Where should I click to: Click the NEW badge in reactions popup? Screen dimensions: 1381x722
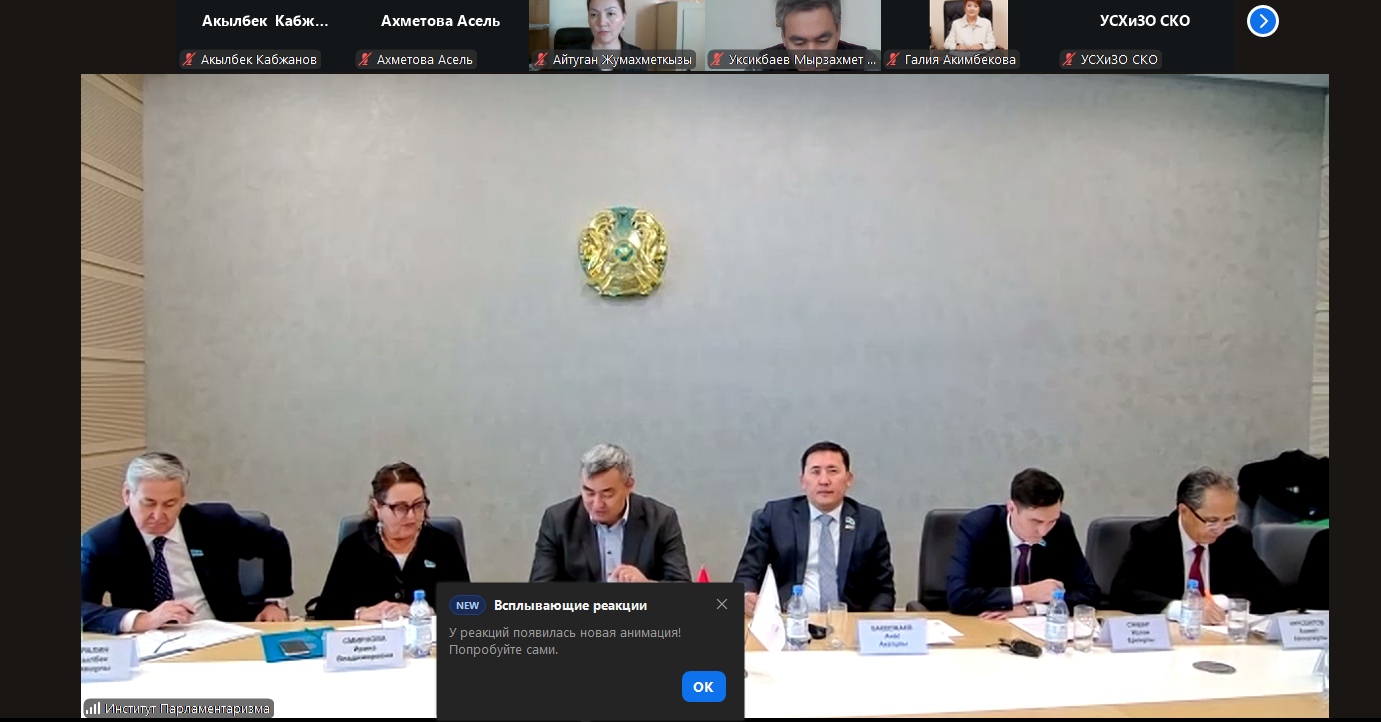click(467, 605)
